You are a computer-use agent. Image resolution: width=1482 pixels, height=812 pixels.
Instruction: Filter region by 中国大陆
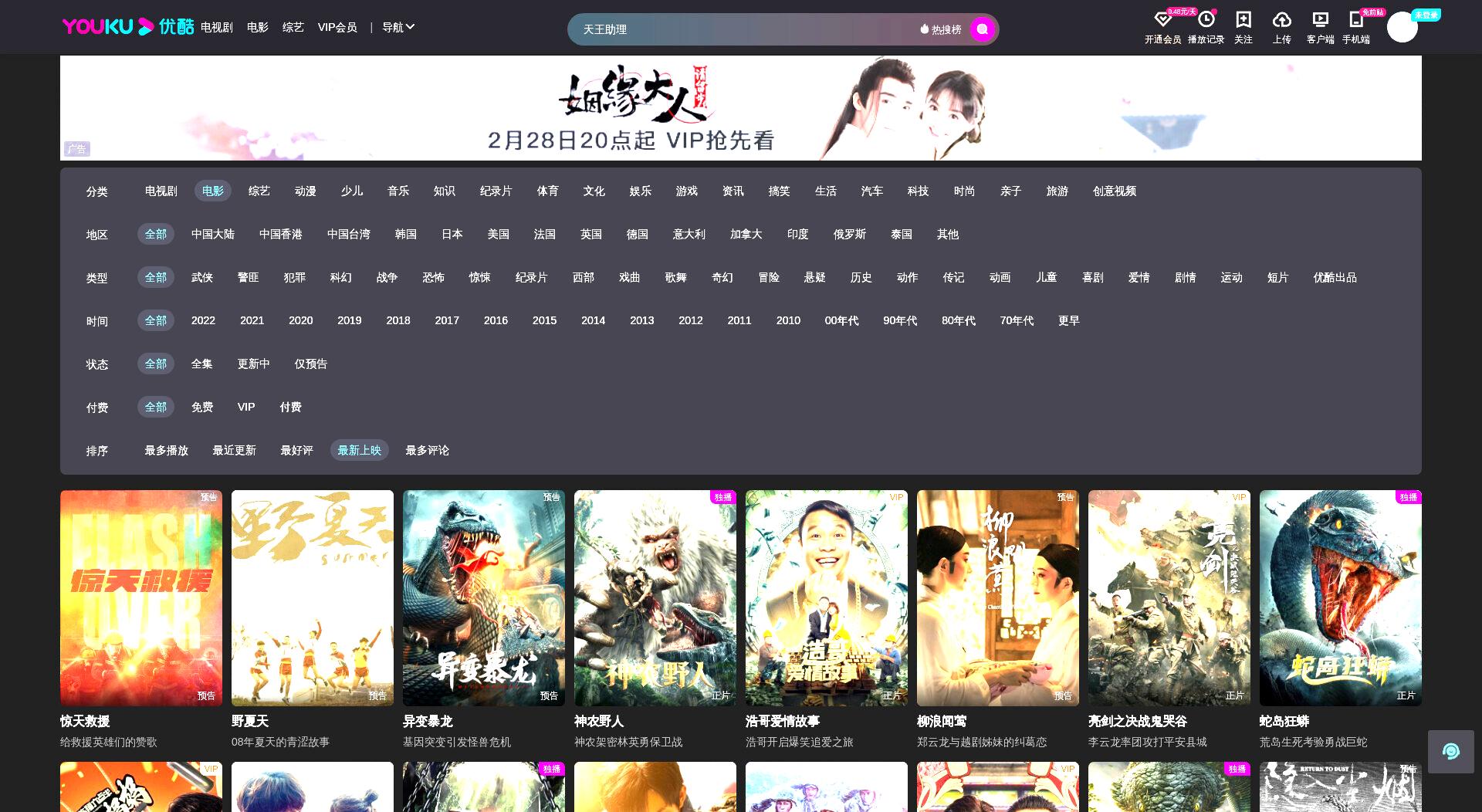click(x=212, y=234)
